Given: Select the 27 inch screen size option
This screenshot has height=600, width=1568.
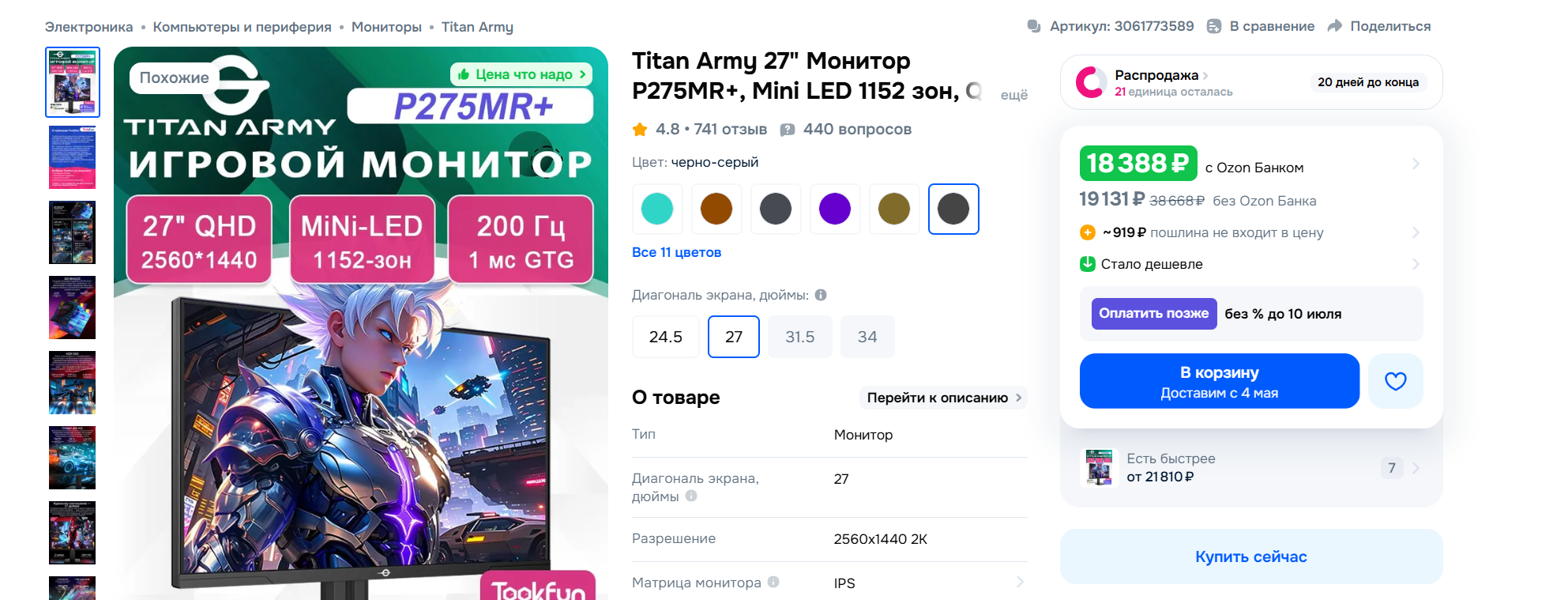Looking at the screenshot, I should pyautogui.click(x=734, y=337).
